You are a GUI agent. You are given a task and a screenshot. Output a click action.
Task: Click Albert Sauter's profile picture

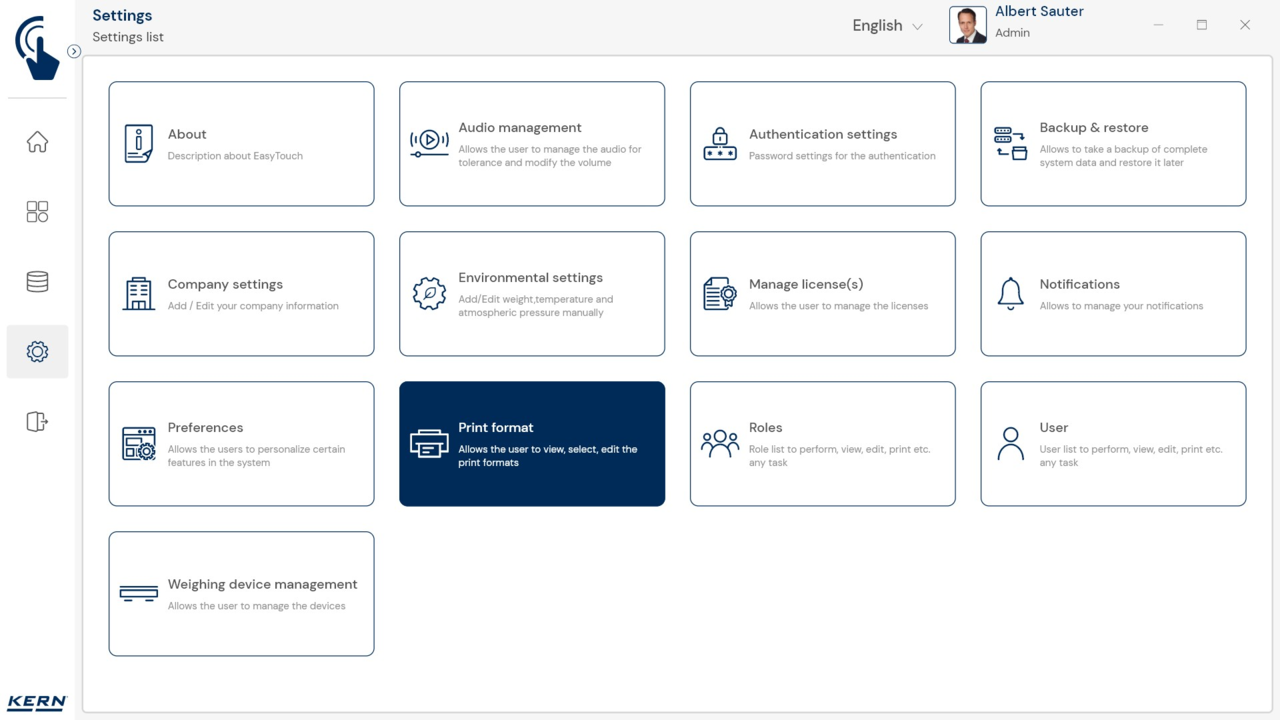967,26
